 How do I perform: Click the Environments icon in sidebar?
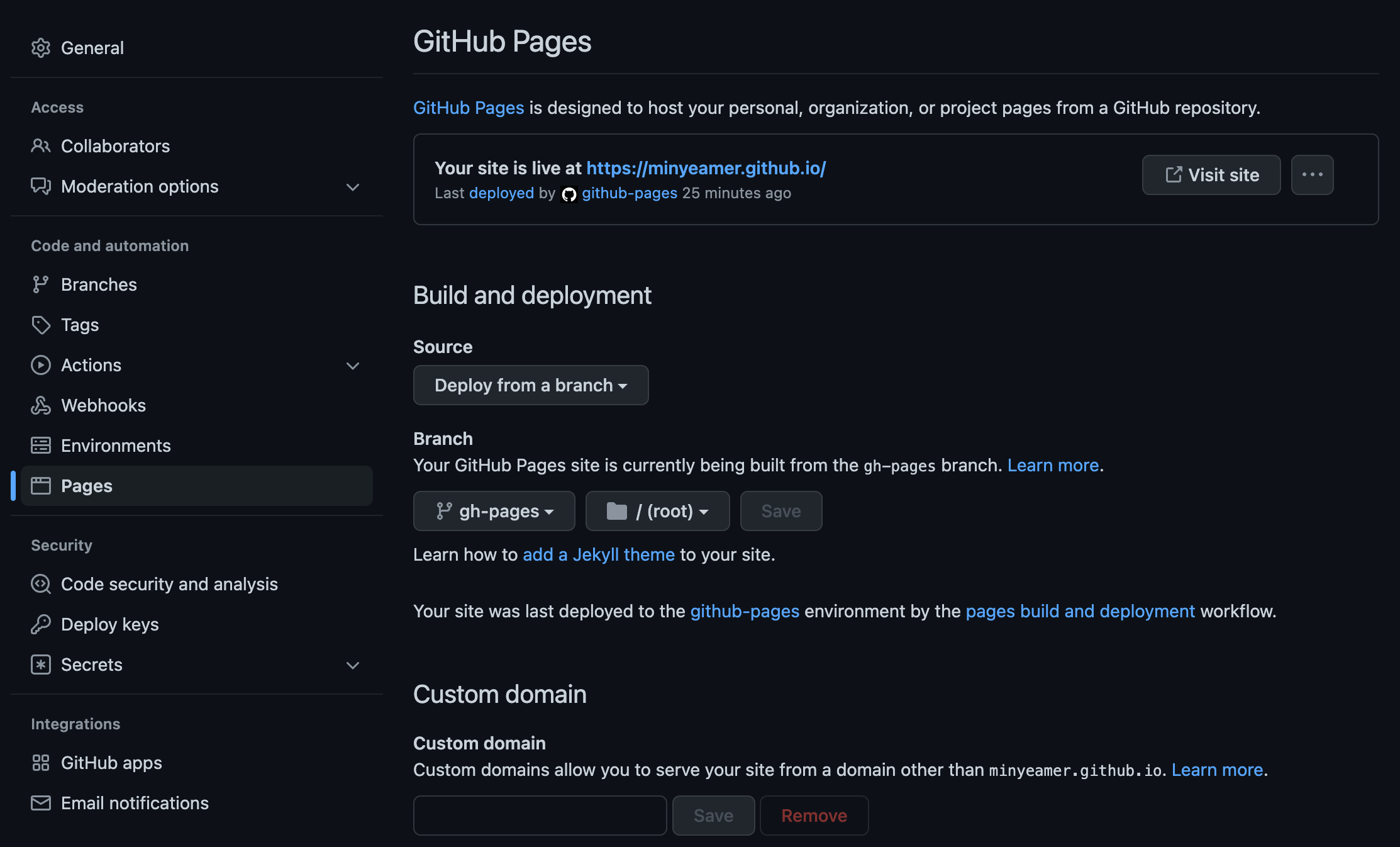coord(40,445)
